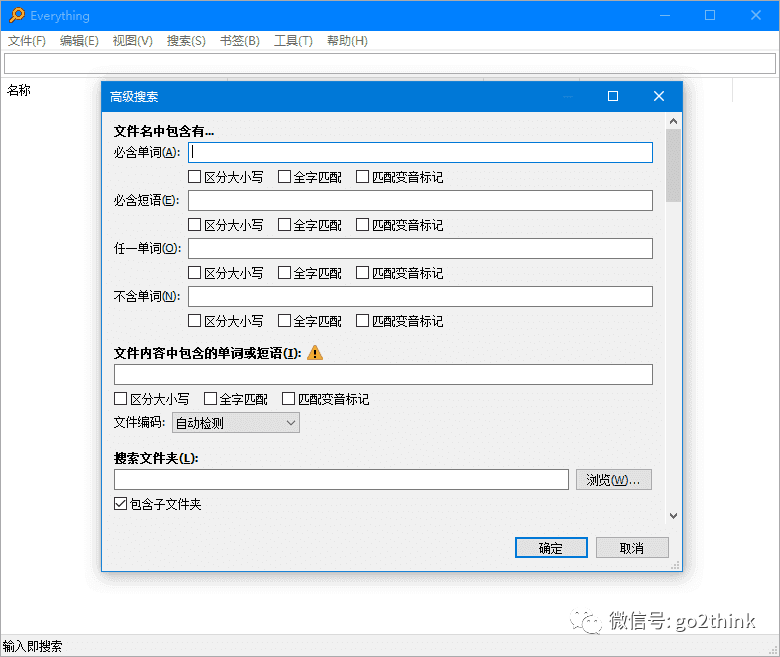
Task: Click the 浏览(W)... button
Action: pyautogui.click(x=613, y=479)
